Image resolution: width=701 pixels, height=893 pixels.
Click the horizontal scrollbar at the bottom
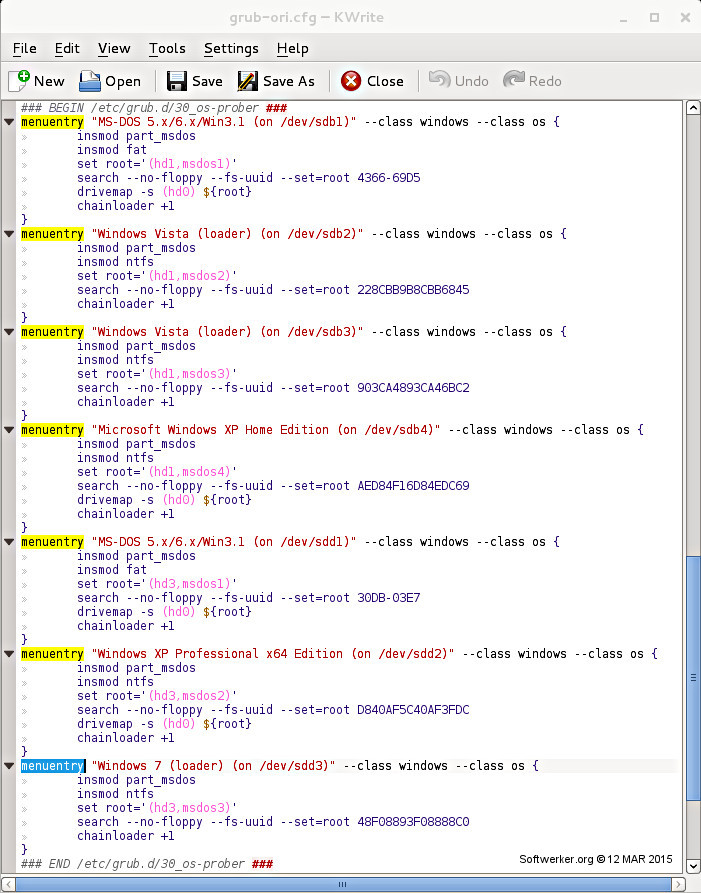343,884
